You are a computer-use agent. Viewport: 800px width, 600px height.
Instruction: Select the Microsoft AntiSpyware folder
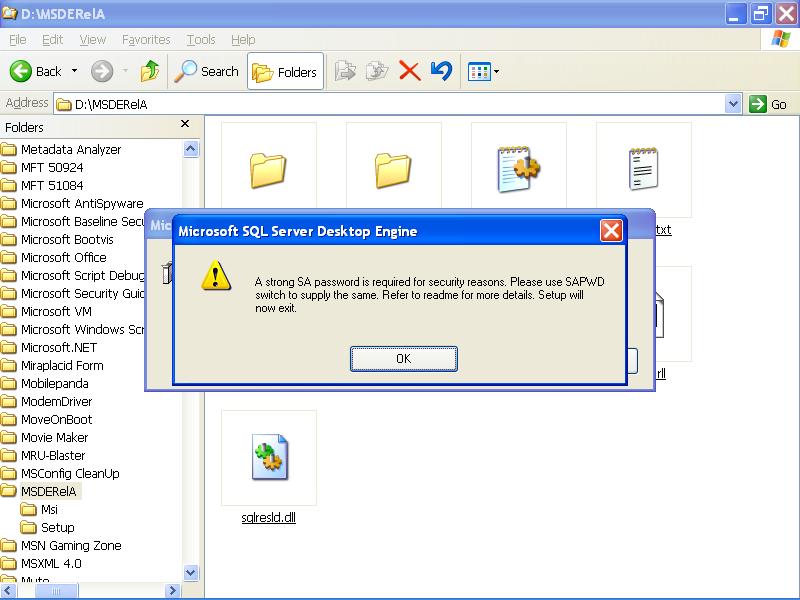82,204
